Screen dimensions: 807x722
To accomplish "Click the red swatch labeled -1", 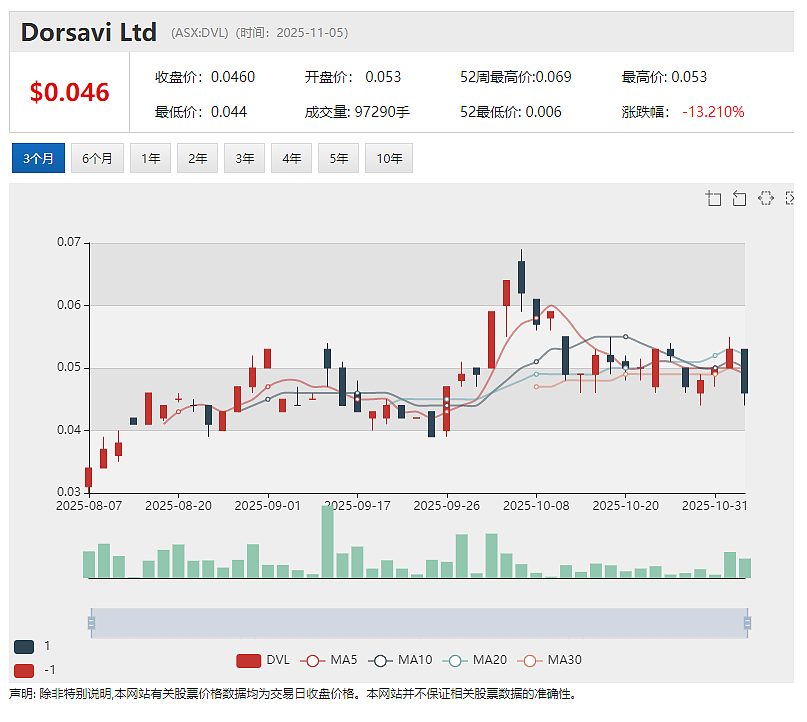I will 24,671.
